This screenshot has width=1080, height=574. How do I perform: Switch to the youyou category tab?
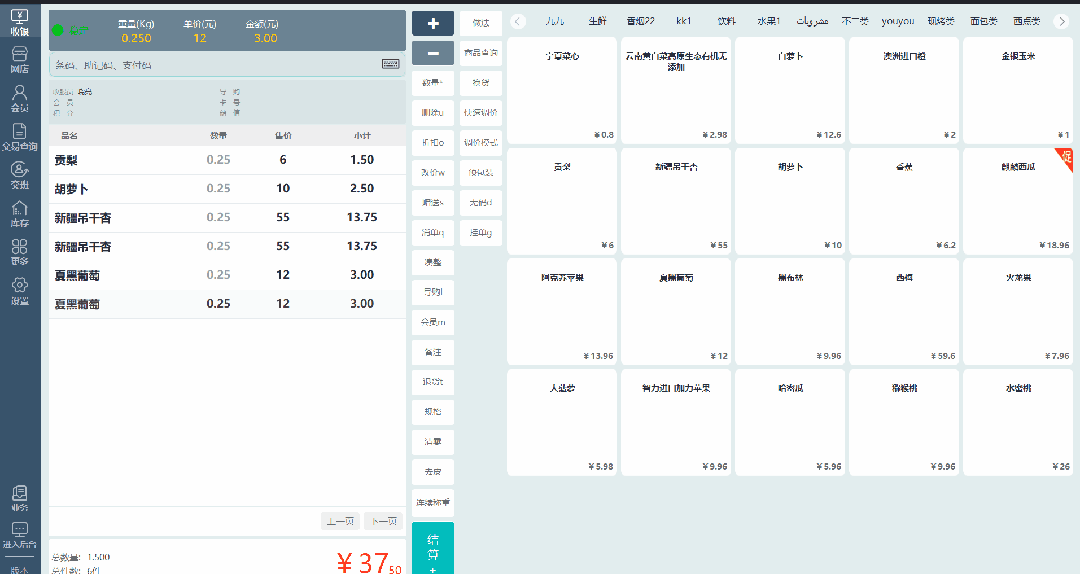(x=897, y=21)
